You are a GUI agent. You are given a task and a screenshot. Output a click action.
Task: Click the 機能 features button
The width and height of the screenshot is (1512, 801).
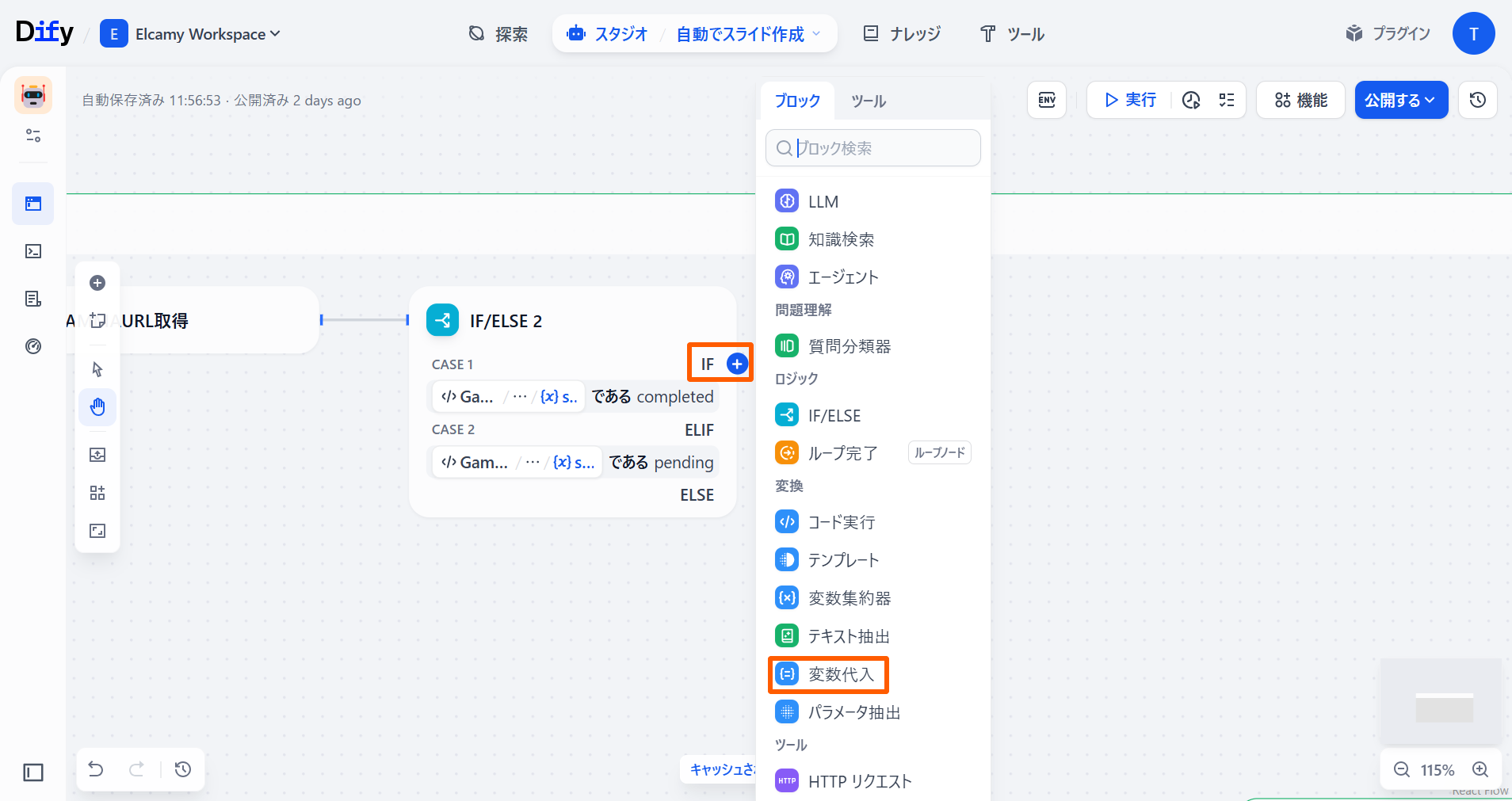[x=1300, y=100]
